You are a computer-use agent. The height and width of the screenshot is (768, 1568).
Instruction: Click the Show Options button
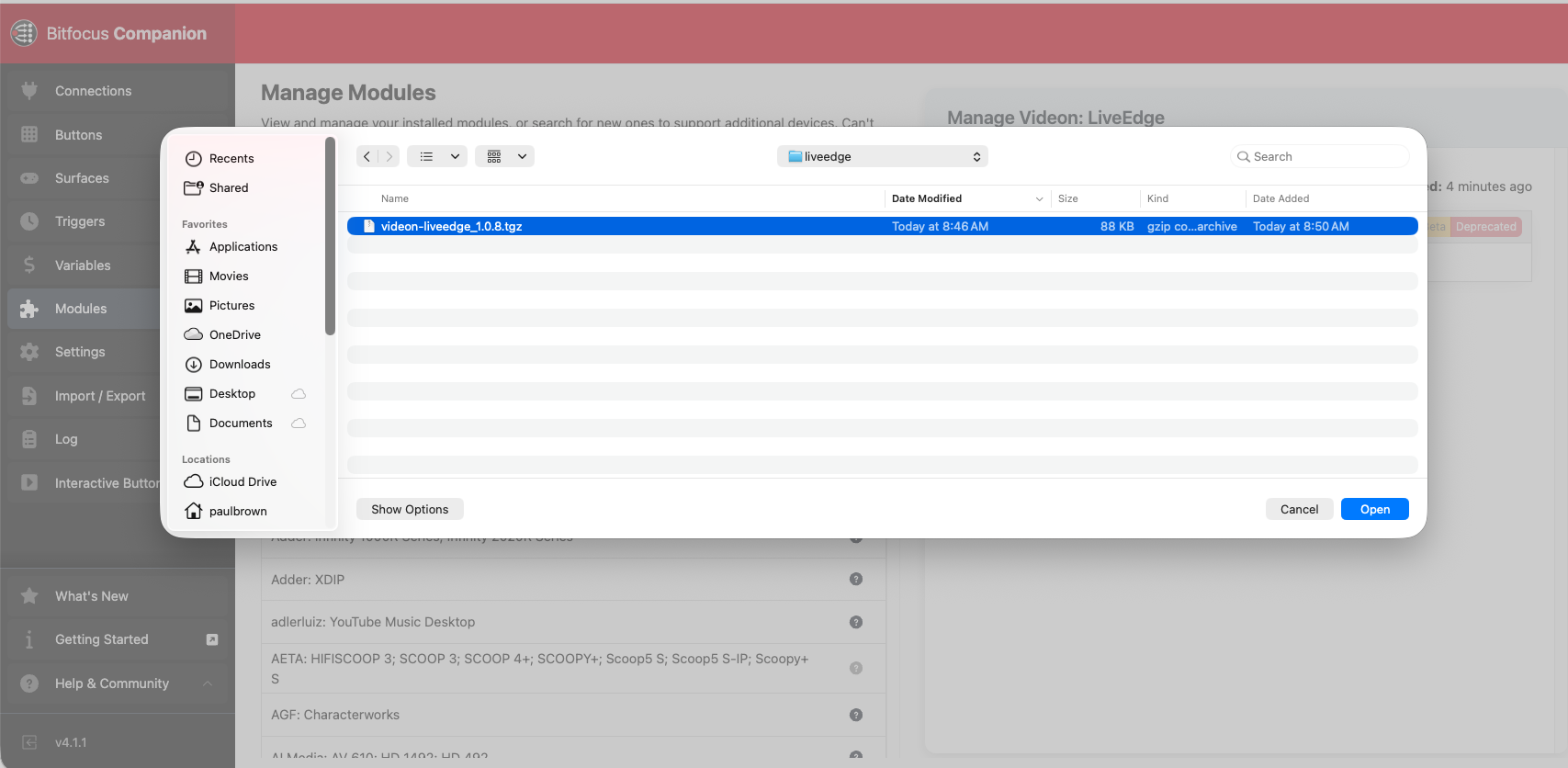410,509
